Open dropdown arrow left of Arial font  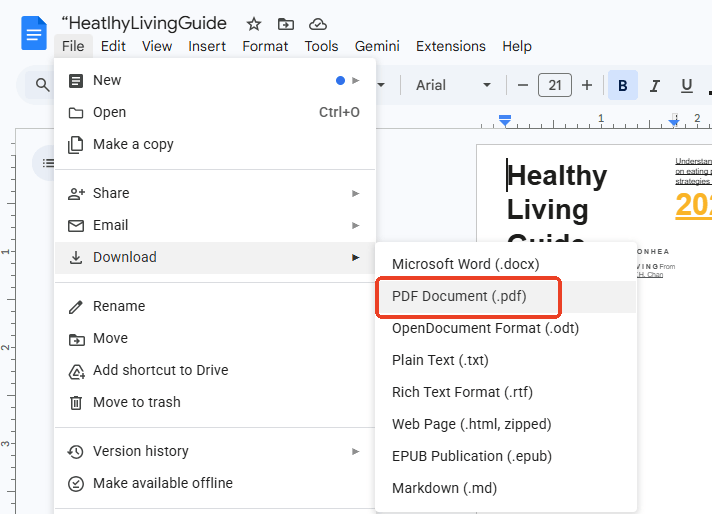click(381, 85)
